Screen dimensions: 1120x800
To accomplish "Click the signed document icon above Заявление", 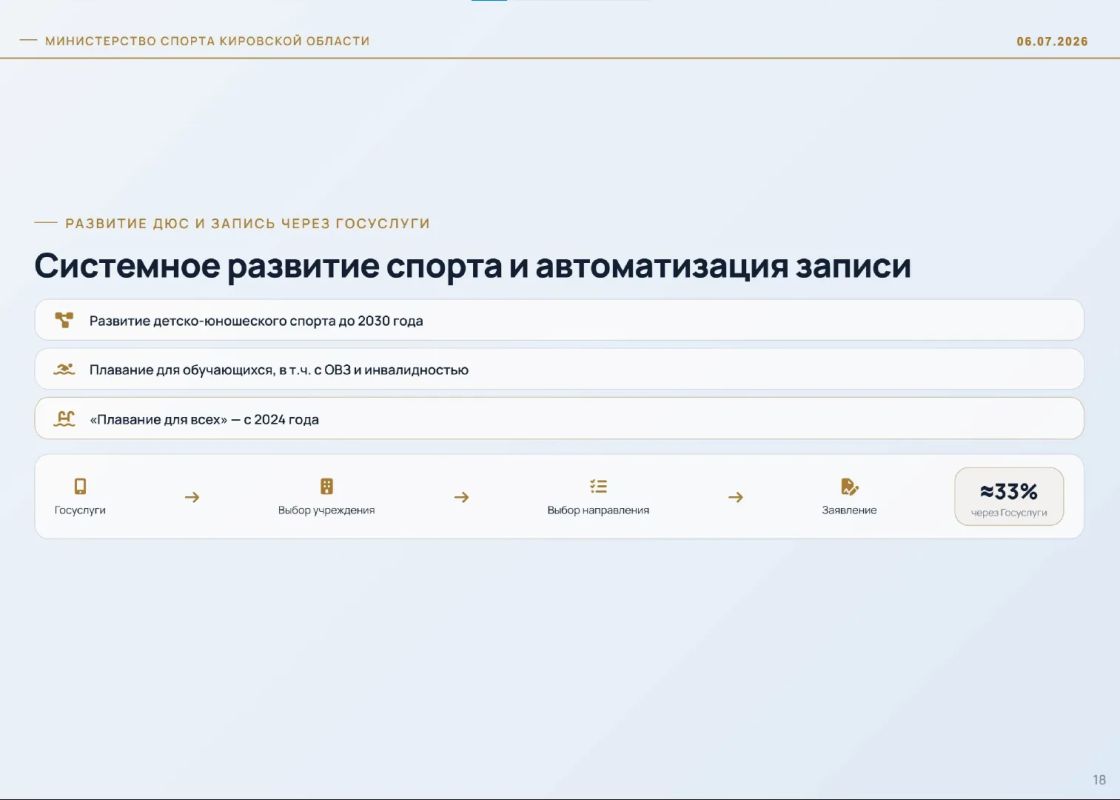I will point(849,486).
